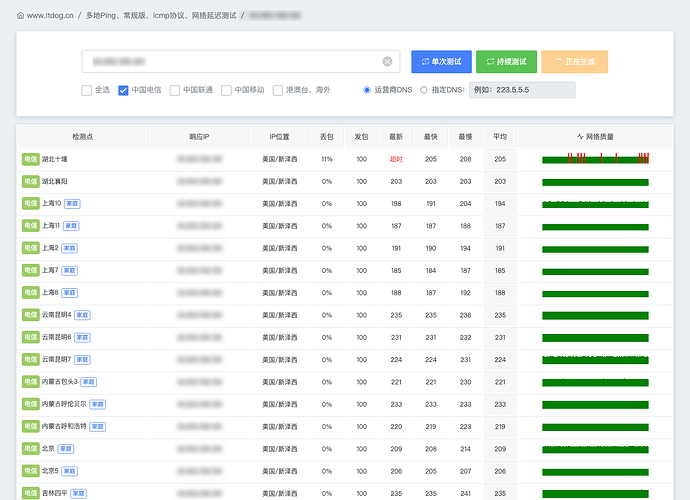Screen dimensions: 690x500
Task: Click the 响应IP column header
Action: pos(199,137)
